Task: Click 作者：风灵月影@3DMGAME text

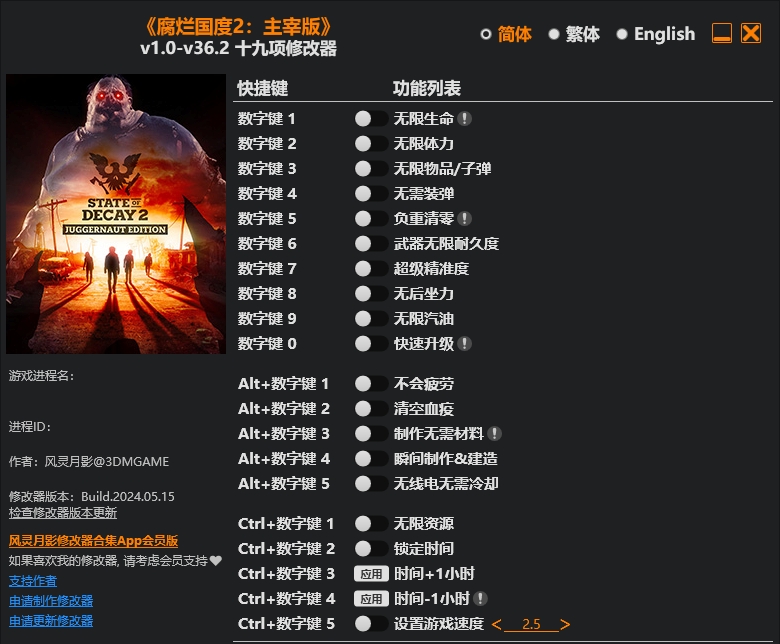Action: click(89, 461)
